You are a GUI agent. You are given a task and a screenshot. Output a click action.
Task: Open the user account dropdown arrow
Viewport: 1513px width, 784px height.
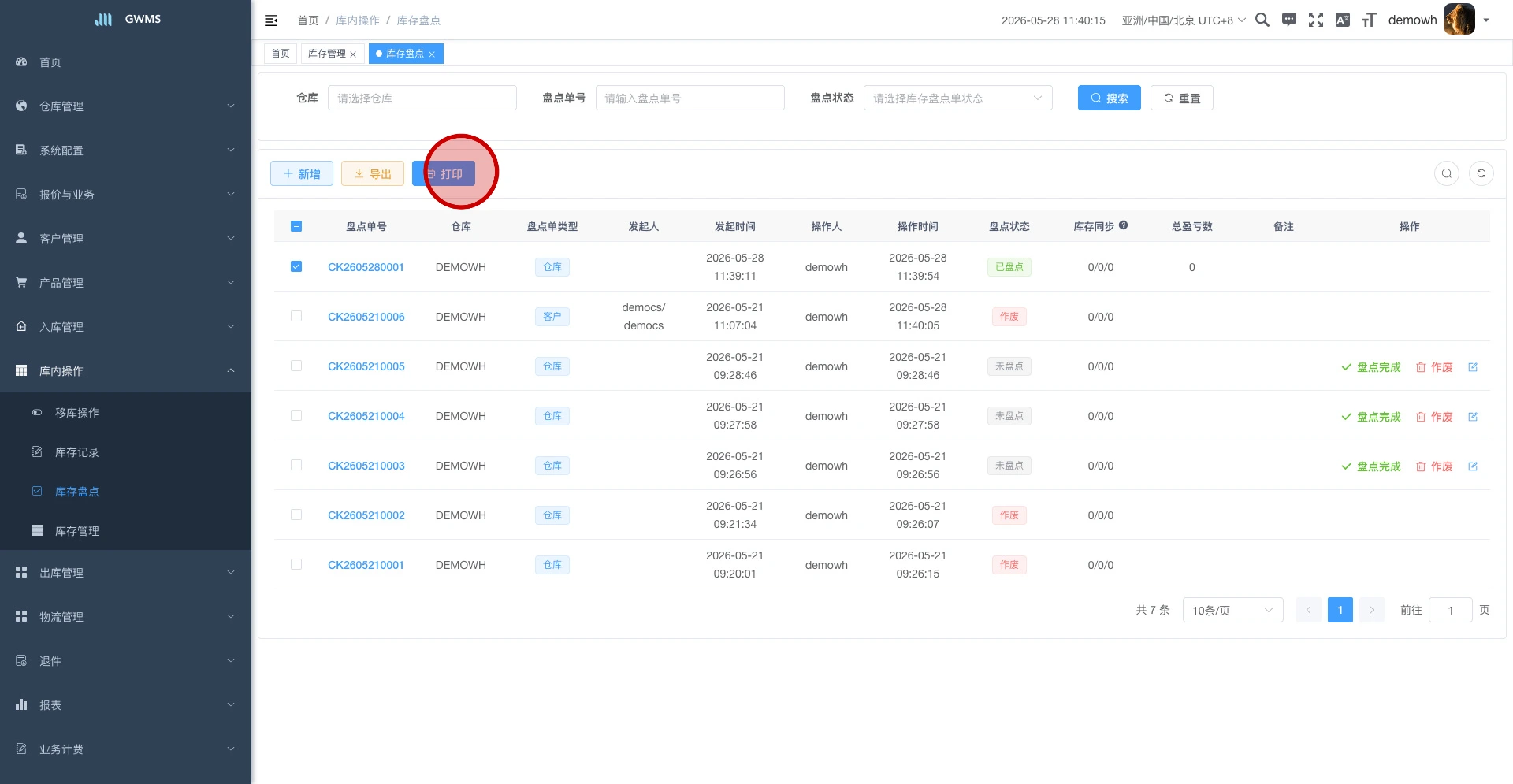coord(1486,20)
